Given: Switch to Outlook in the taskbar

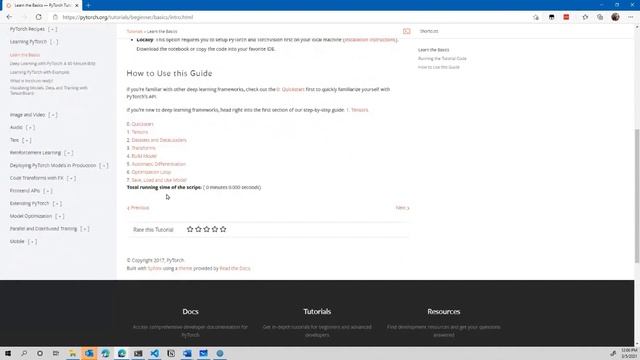Looking at the screenshot, I should (89, 353).
